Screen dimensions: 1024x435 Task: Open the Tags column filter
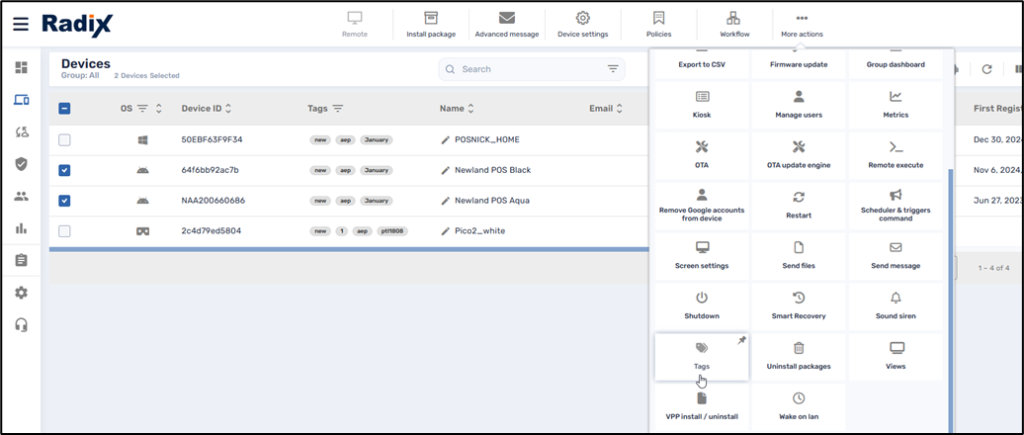338,109
